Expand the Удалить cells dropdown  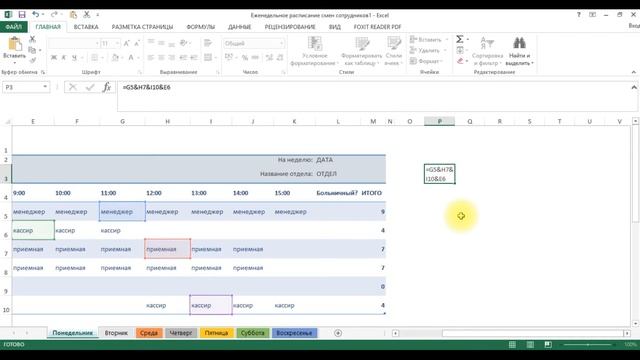pyautogui.click(x=445, y=50)
